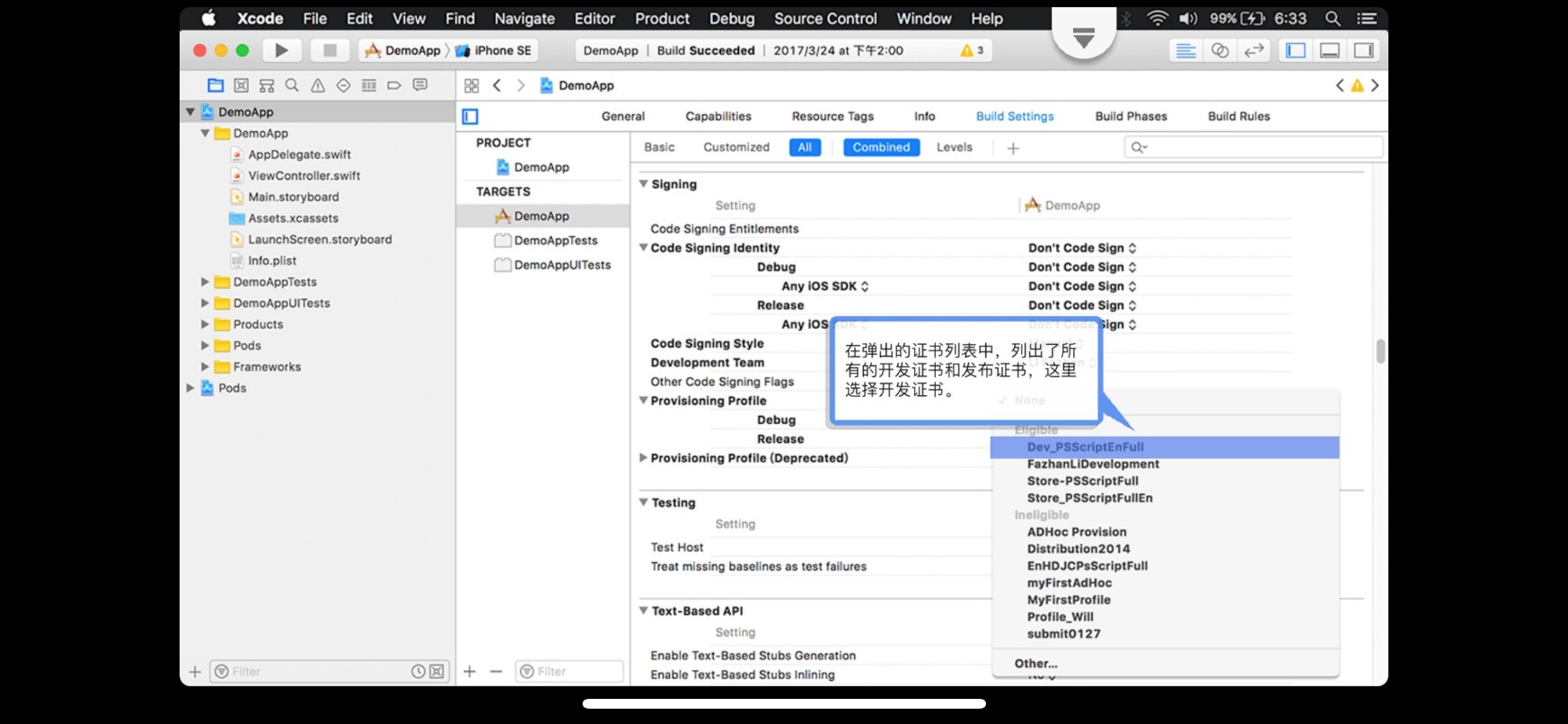This screenshot has height=724, width=1568.
Task: Add a new target with plus button
Action: click(x=470, y=671)
